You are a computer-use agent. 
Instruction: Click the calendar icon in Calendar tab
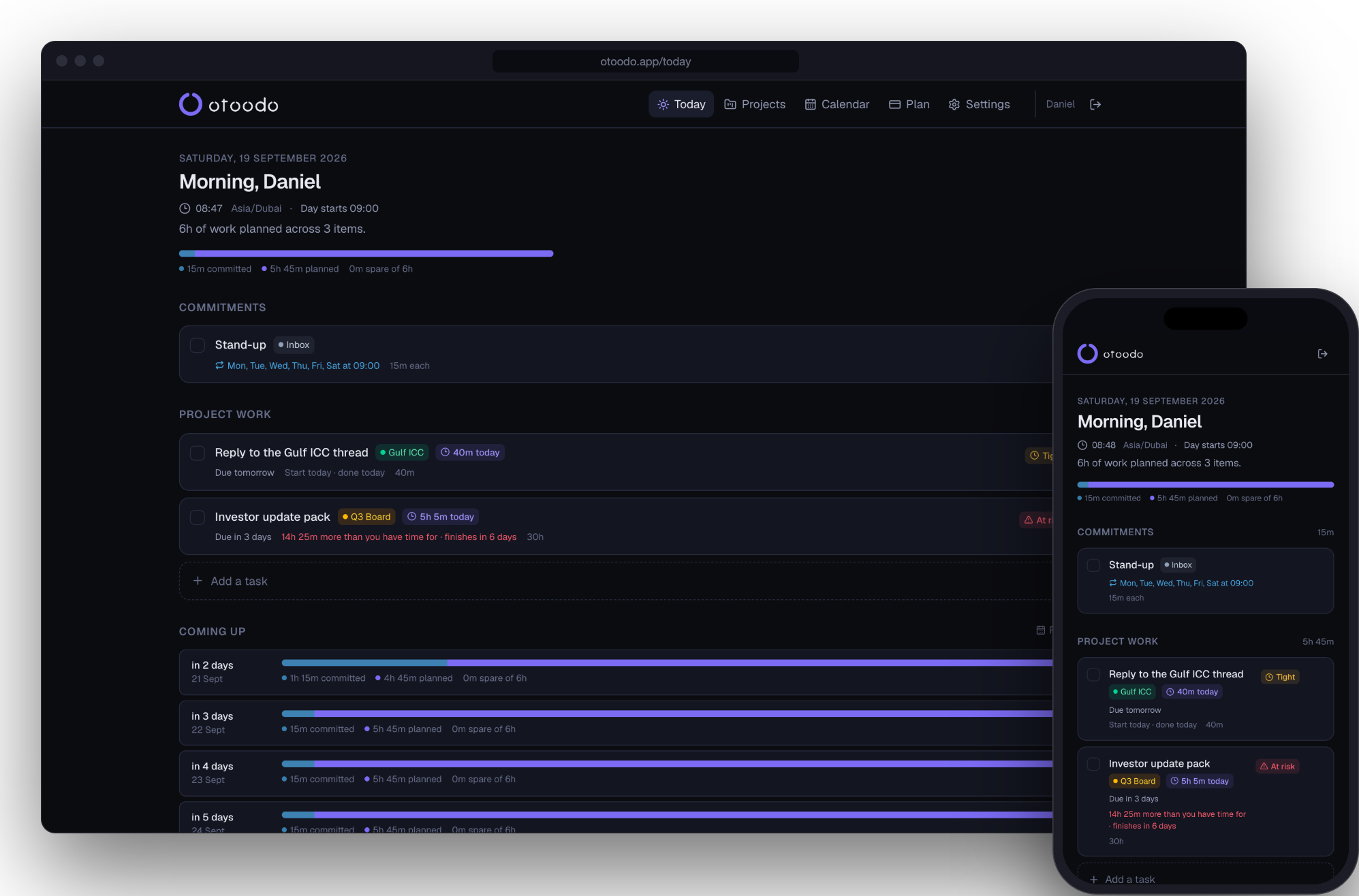click(x=810, y=104)
